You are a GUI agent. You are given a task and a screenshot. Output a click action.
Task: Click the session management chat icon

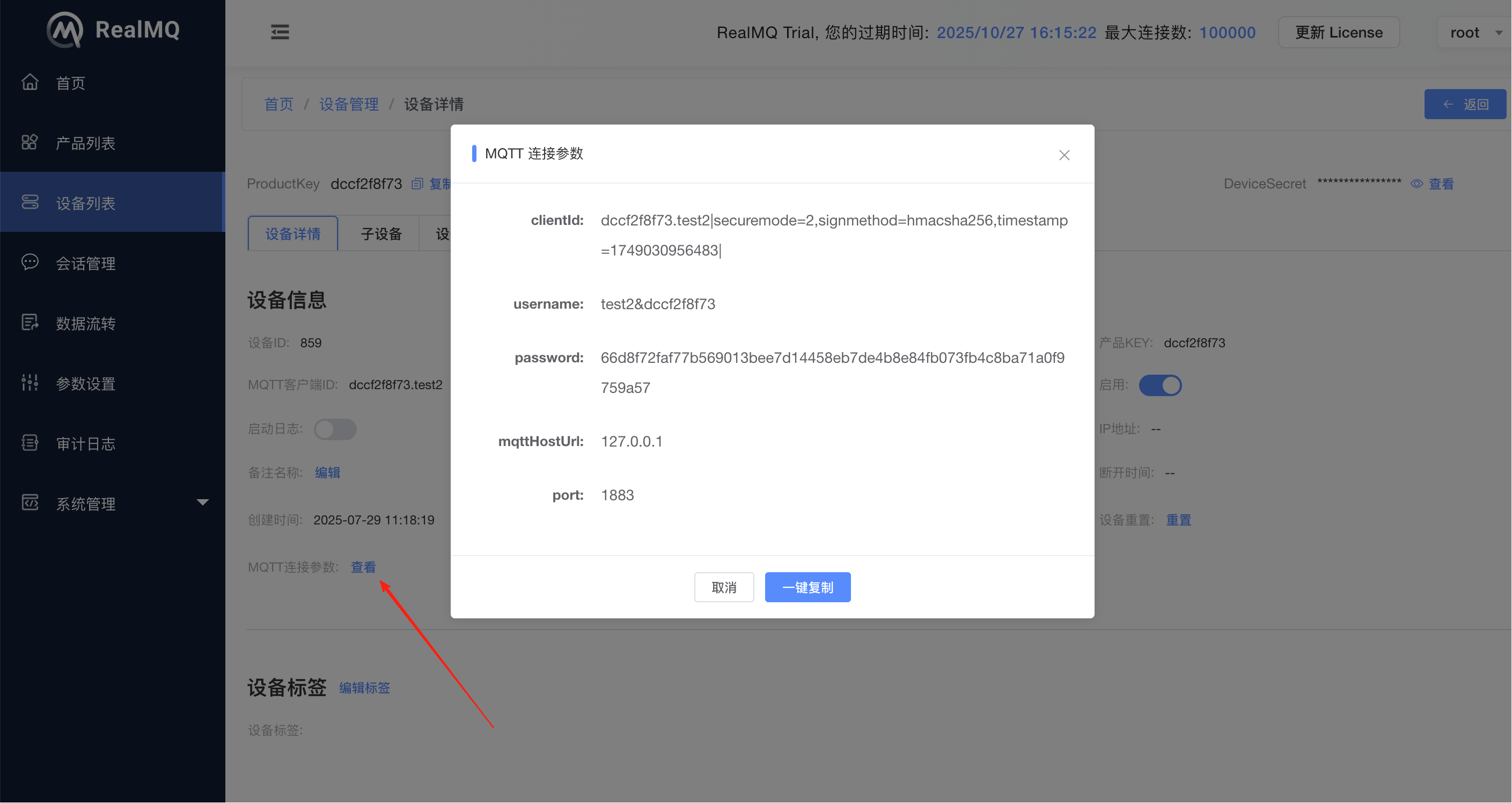pyautogui.click(x=30, y=262)
